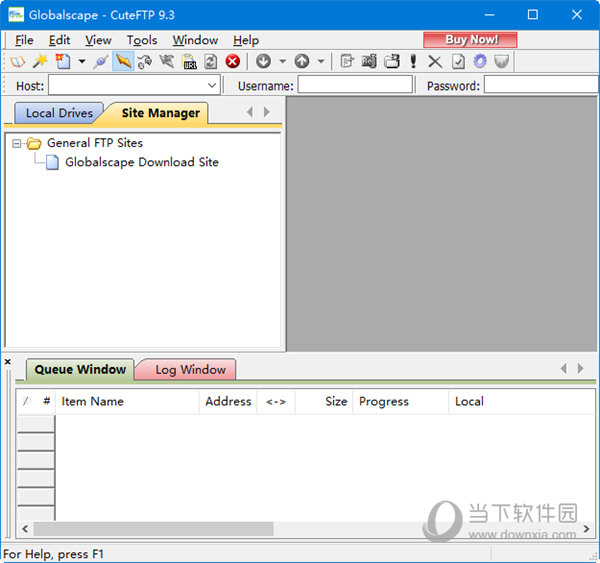Click the highlighted Quick Connect lightning icon

[x=123, y=61]
